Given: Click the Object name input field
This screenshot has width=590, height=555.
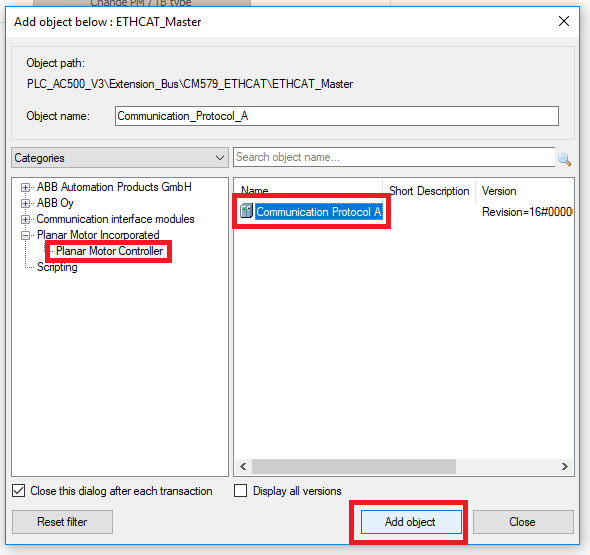Looking at the screenshot, I should tap(337, 116).
